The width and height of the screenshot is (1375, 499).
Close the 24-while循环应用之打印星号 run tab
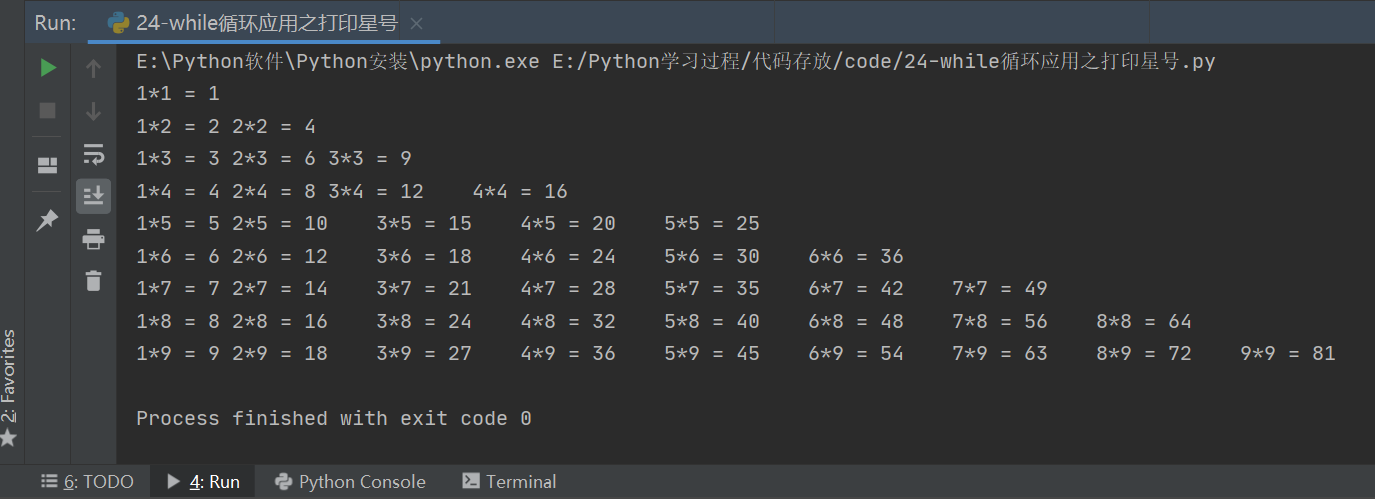coord(417,23)
